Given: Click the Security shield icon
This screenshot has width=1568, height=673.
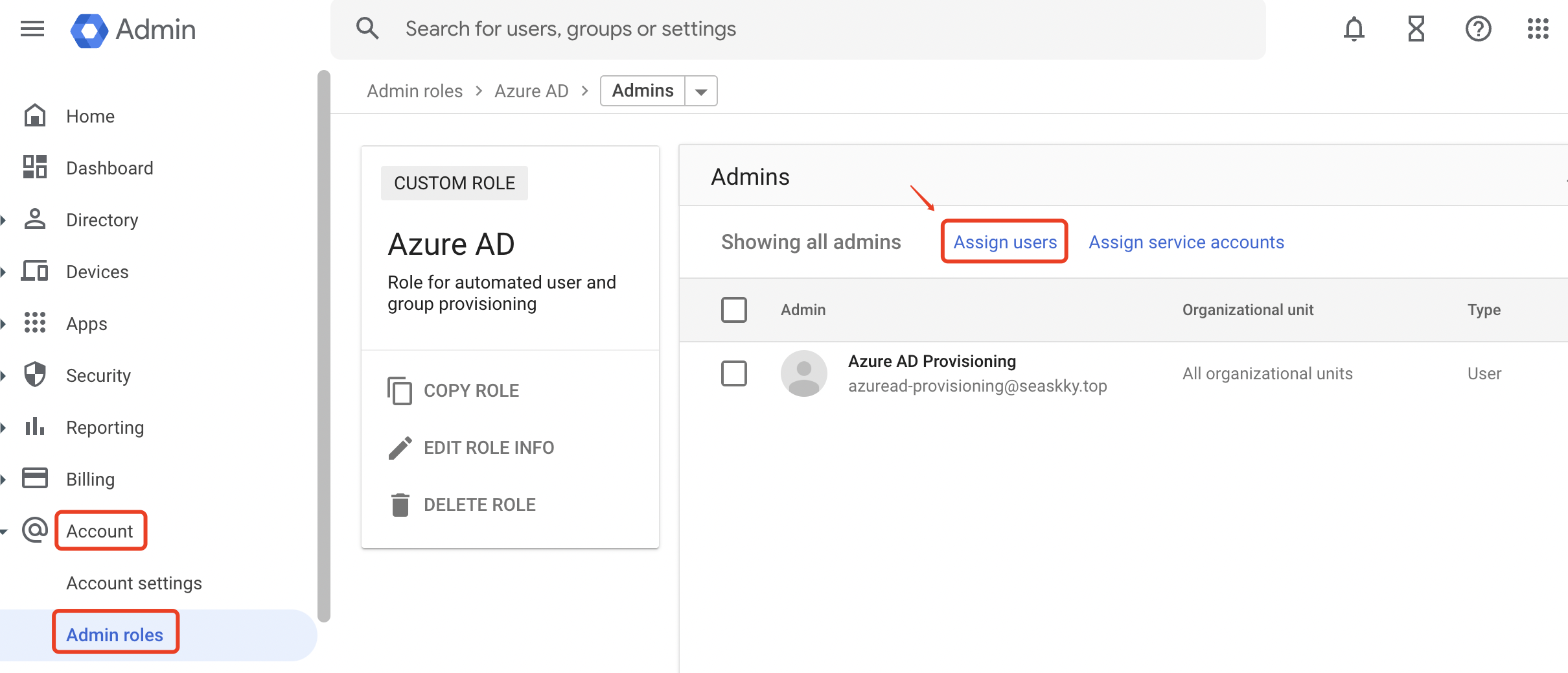Looking at the screenshot, I should pyautogui.click(x=35, y=374).
